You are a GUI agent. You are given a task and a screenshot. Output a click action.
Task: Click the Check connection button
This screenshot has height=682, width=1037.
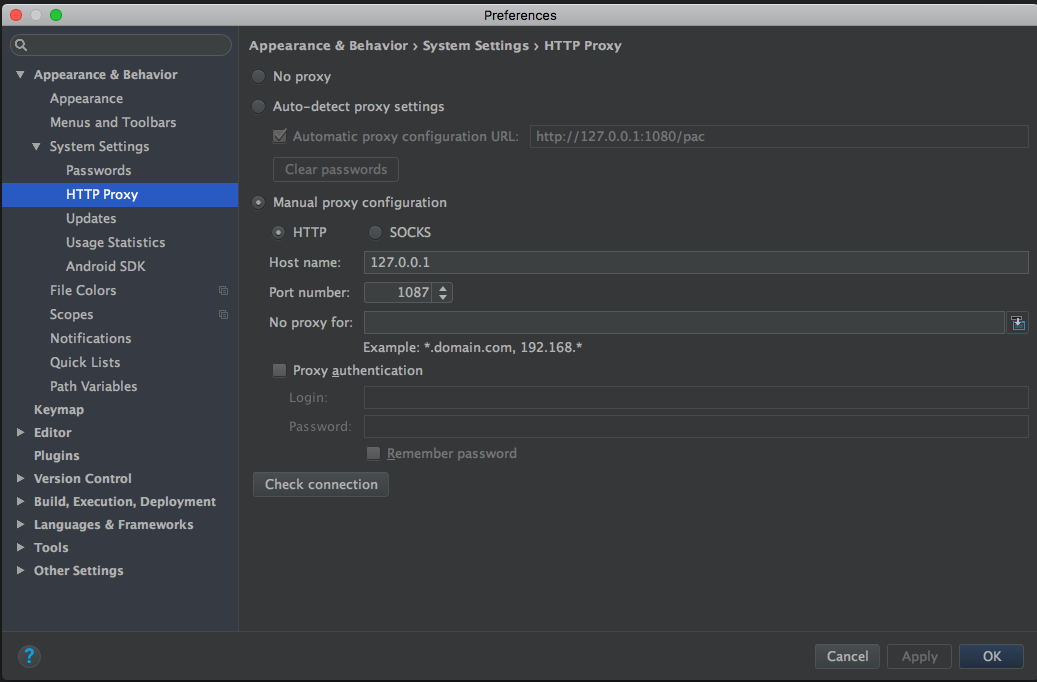coord(321,484)
